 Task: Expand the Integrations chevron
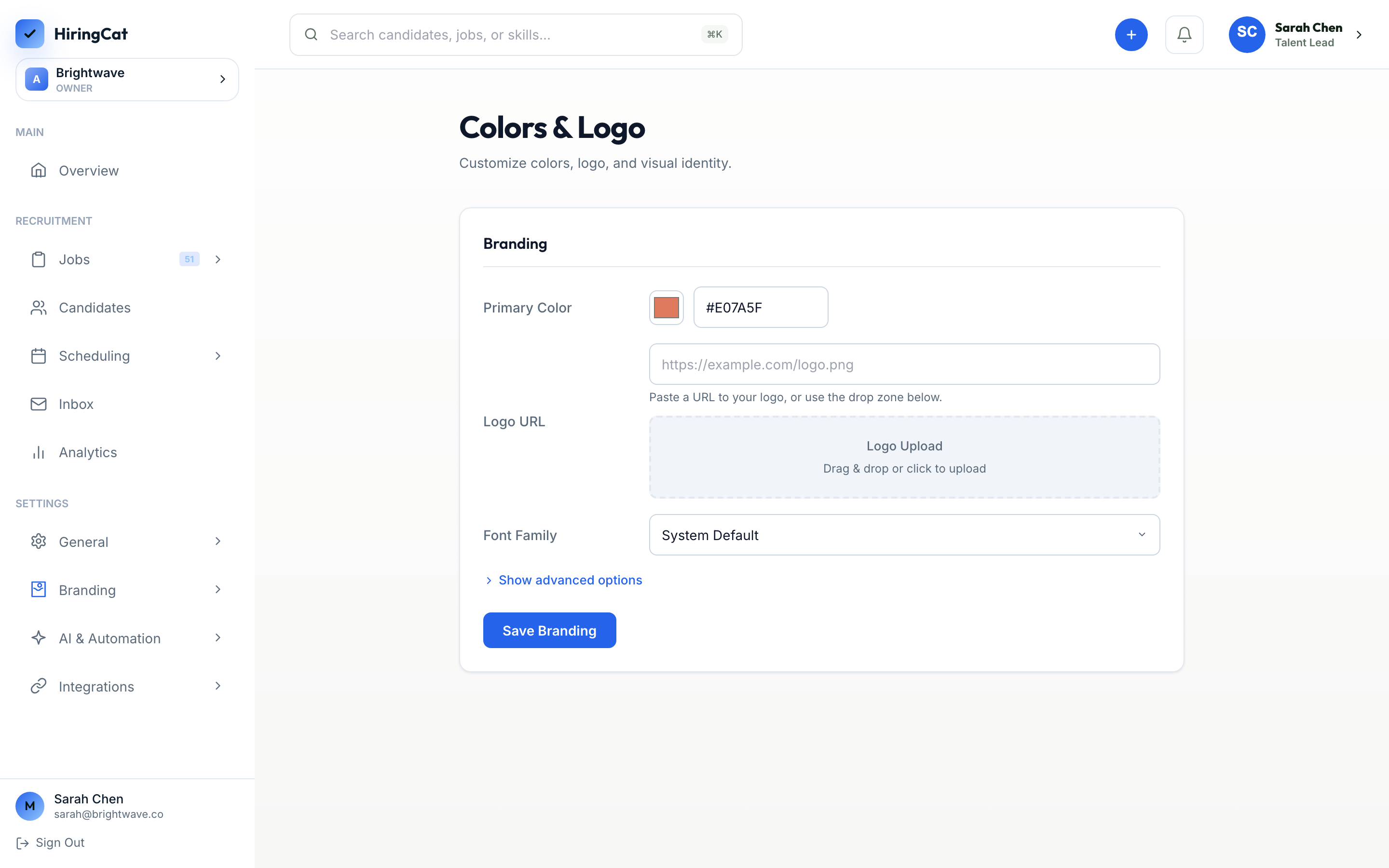[x=218, y=686]
